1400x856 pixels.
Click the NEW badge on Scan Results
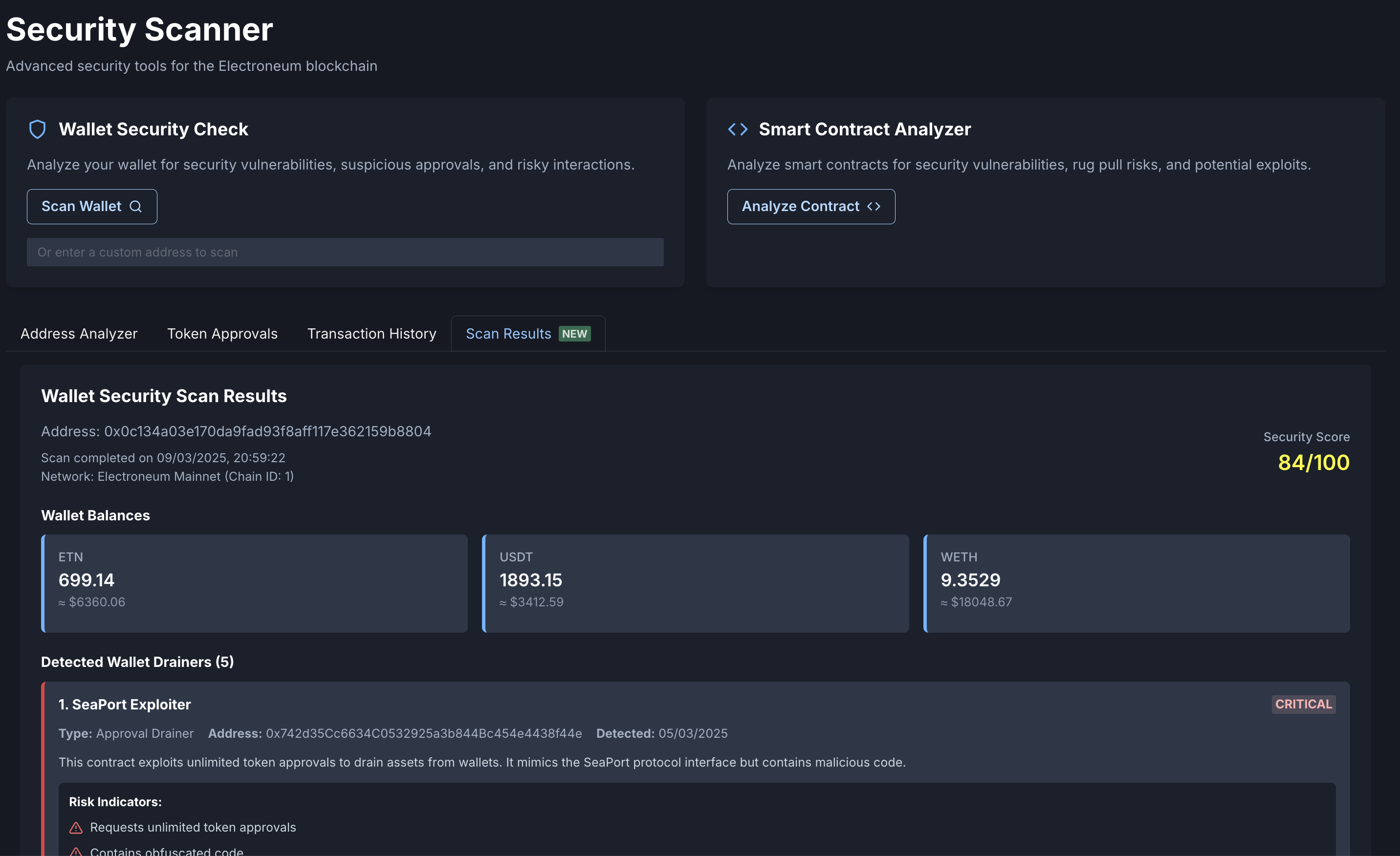[574, 334]
